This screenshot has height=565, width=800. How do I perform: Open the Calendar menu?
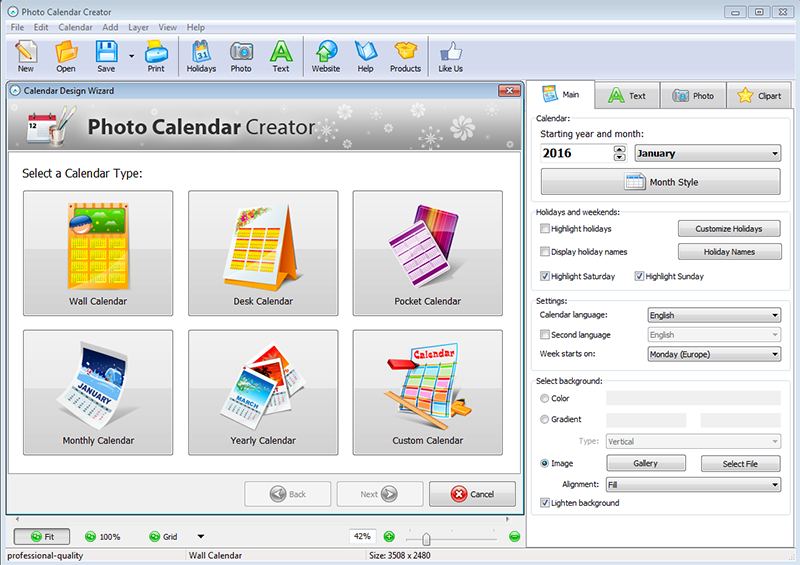[76, 28]
